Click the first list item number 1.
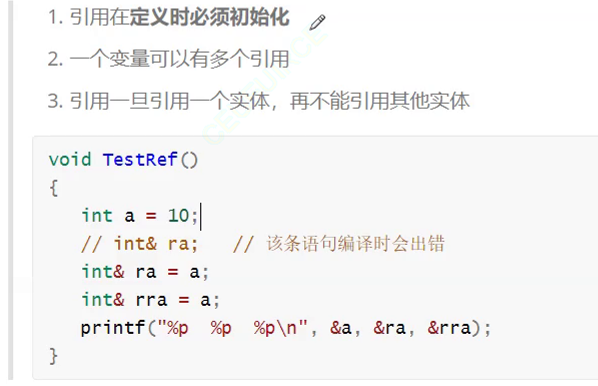 point(55,18)
